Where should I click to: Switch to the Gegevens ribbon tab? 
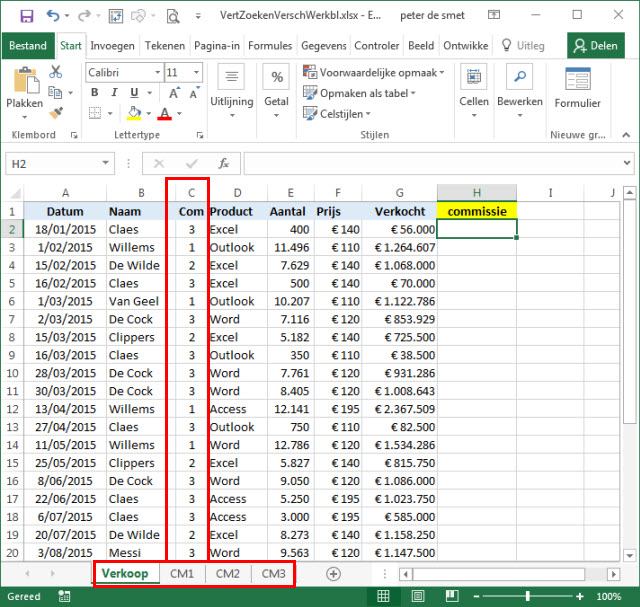324,45
